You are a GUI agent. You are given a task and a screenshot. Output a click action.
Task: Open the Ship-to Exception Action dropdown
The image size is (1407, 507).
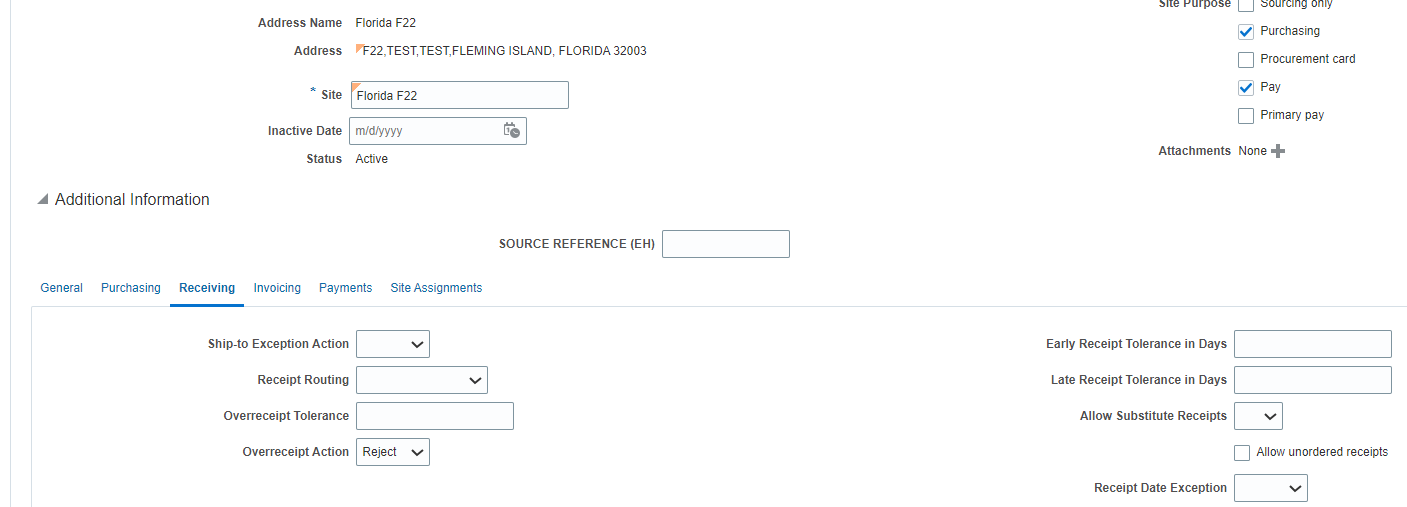tap(393, 344)
